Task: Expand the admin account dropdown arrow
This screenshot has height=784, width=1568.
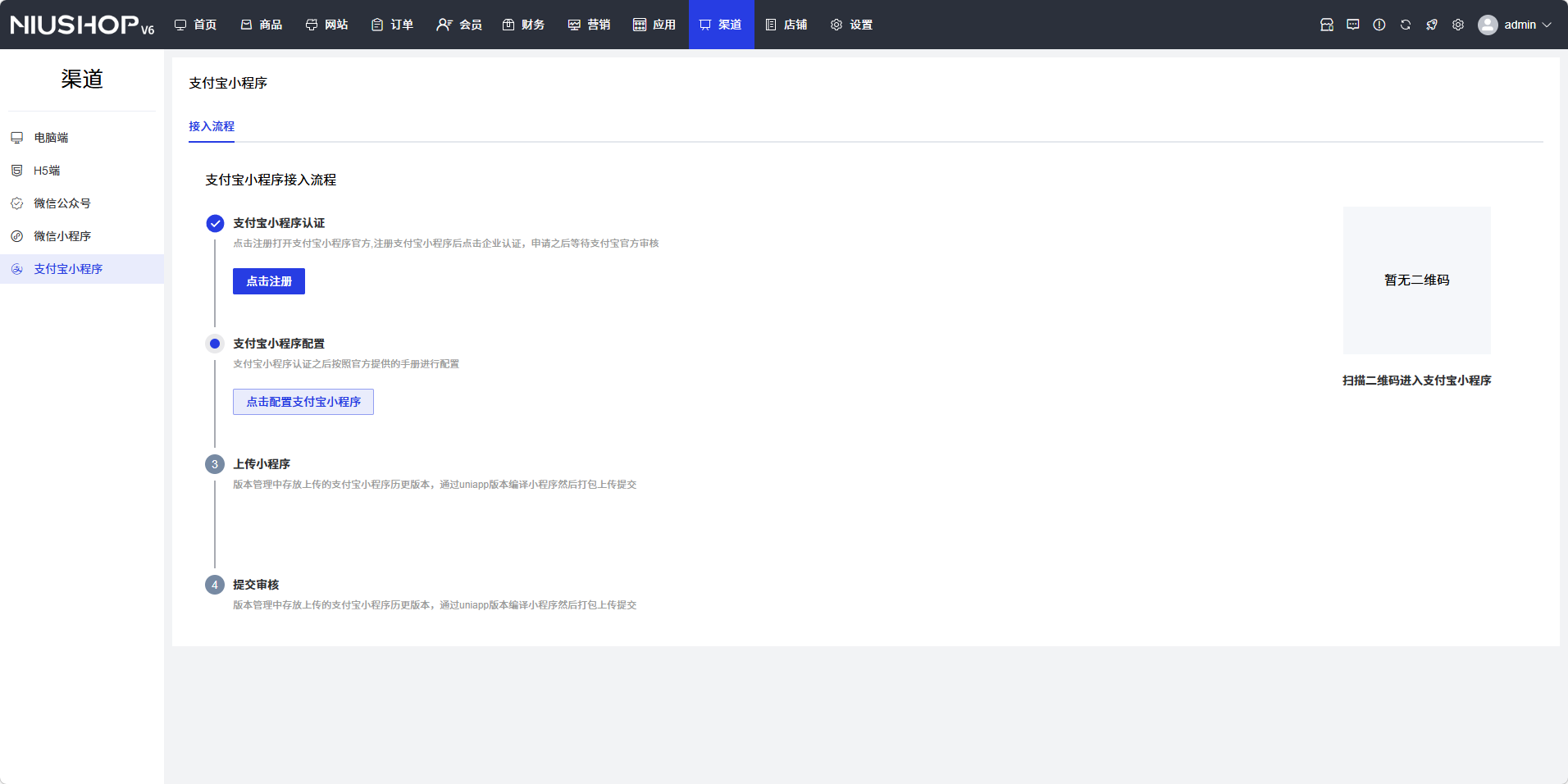Action: 1547,25
